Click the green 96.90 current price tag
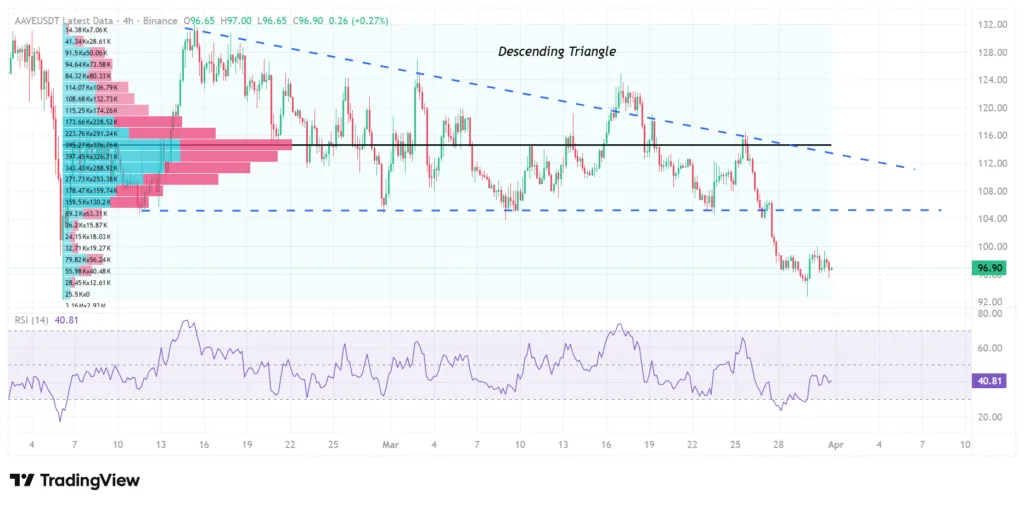 989,268
